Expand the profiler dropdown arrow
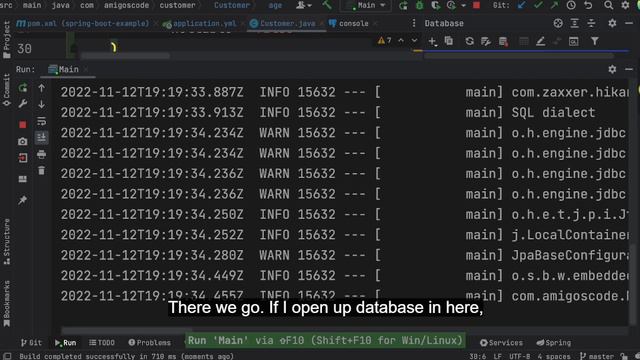 pyautogui.click(x=463, y=6)
